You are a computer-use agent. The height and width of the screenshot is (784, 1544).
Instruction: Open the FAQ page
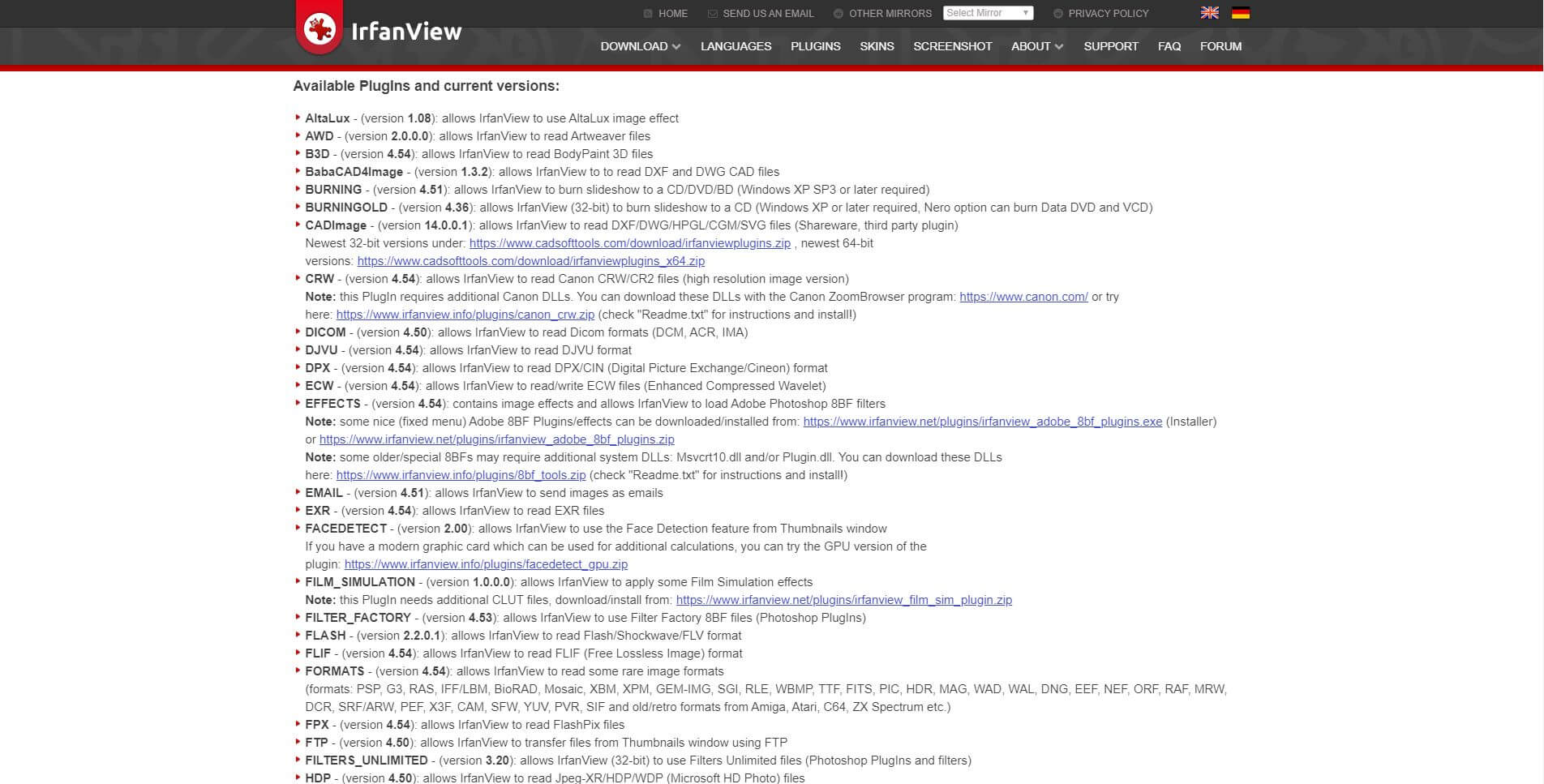click(1169, 46)
